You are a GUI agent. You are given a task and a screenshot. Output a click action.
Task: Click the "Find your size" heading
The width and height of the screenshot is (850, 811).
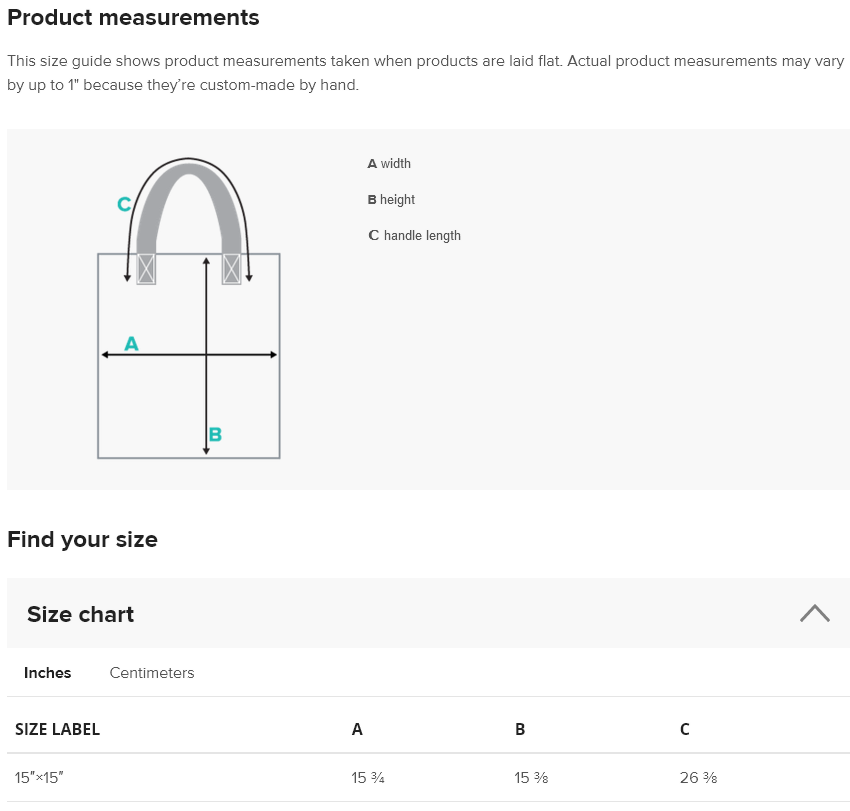pyautogui.click(x=82, y=539)
